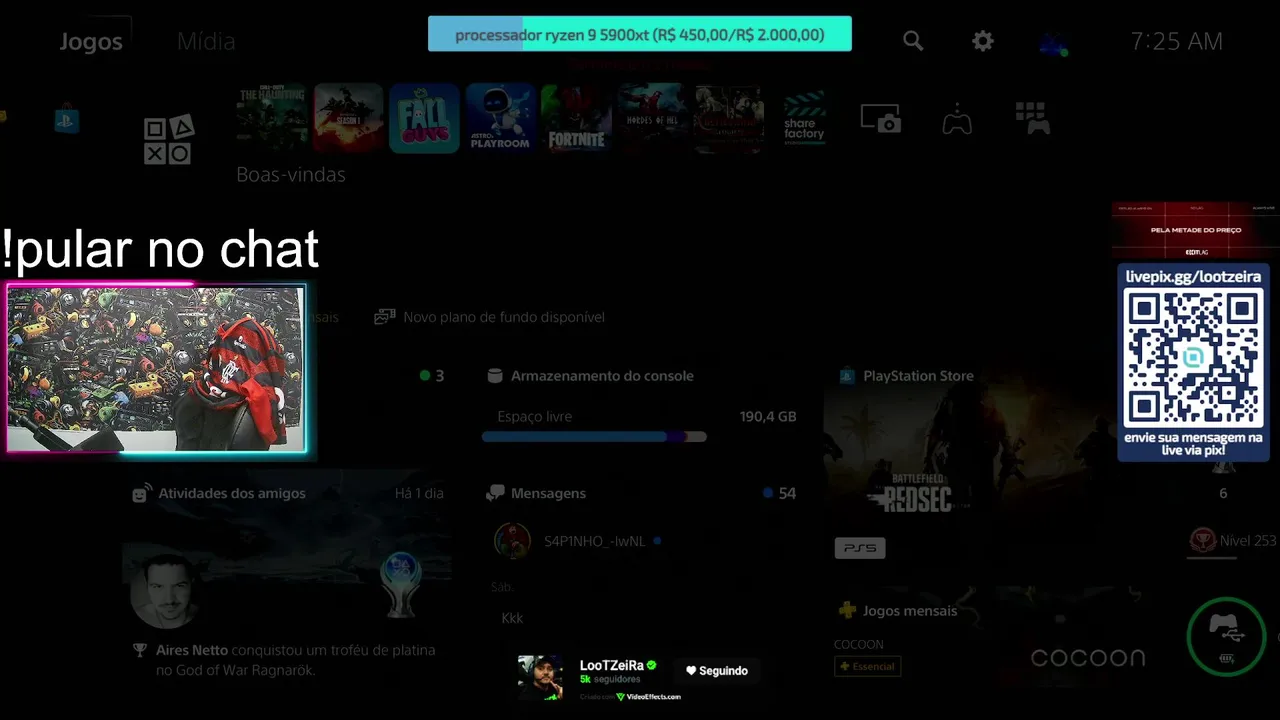The height and width of the screenshot is (720, 1280).
Task: Click the LivePix QR code
Action: click(x=1193, y=357)
